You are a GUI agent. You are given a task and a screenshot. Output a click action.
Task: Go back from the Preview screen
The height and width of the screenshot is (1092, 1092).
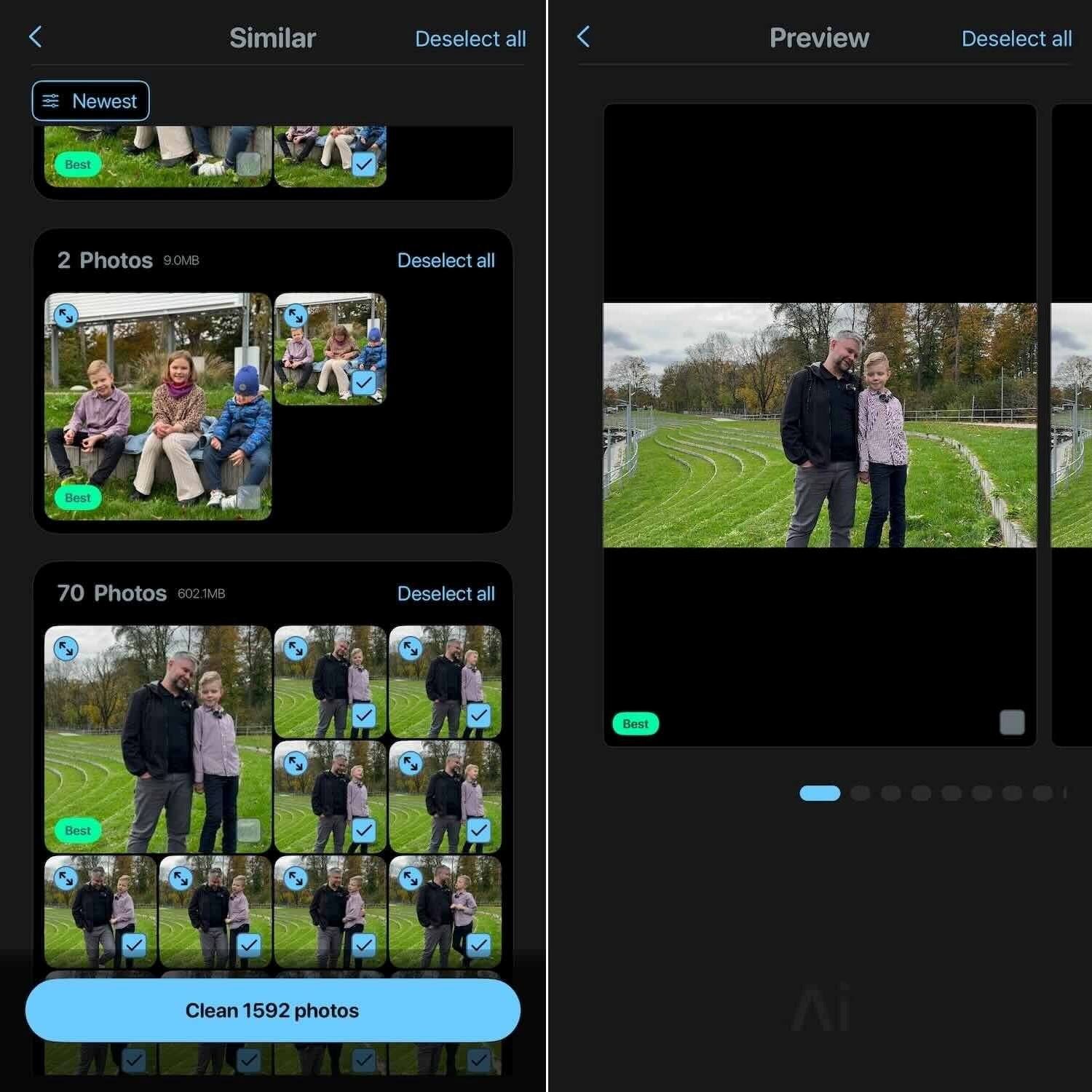[582, 37]
